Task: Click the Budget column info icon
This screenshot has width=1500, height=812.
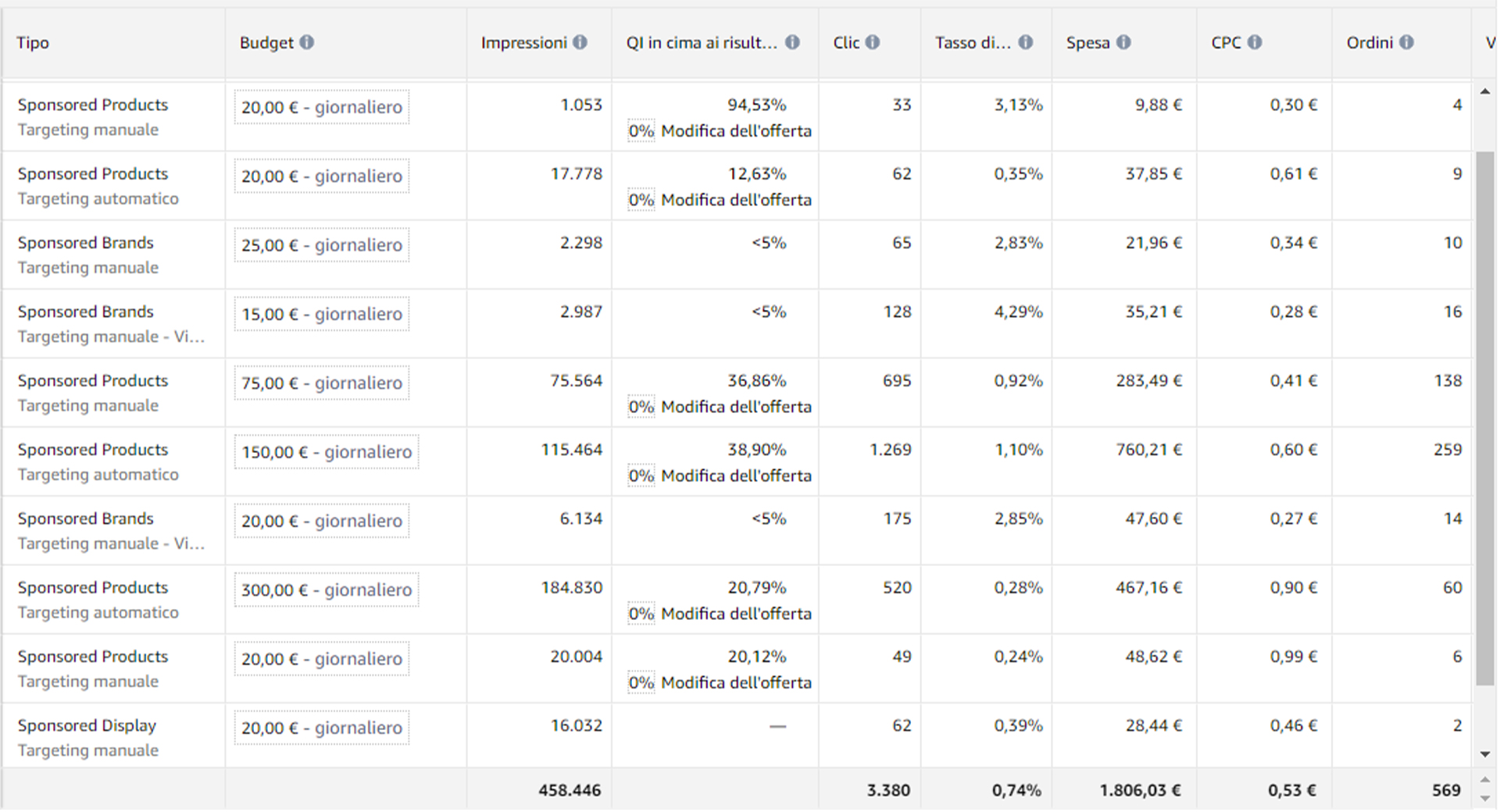Action: click(x=307, y=42)
